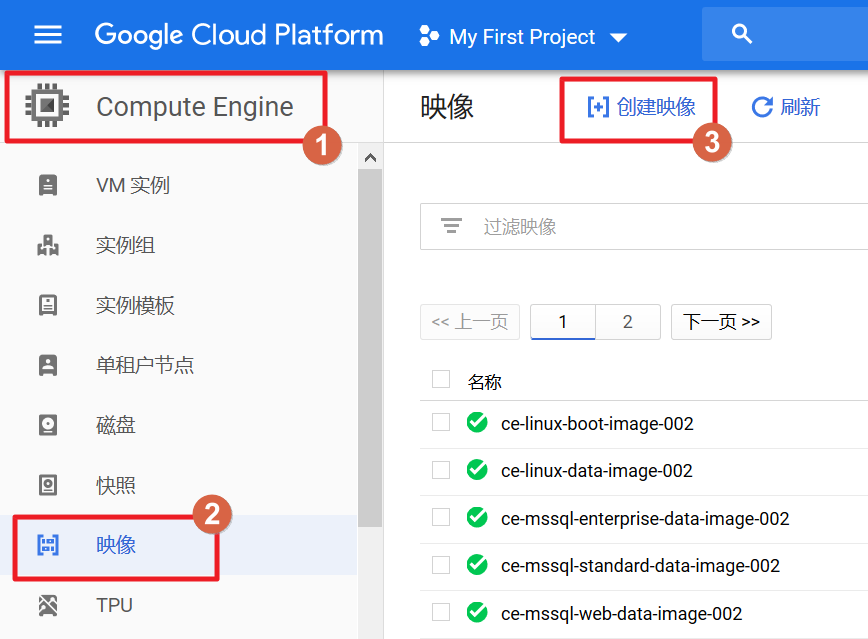Open the hamburger navigation menu
Viewport: 868px width, 639px height.
click(x=48, y=35)
